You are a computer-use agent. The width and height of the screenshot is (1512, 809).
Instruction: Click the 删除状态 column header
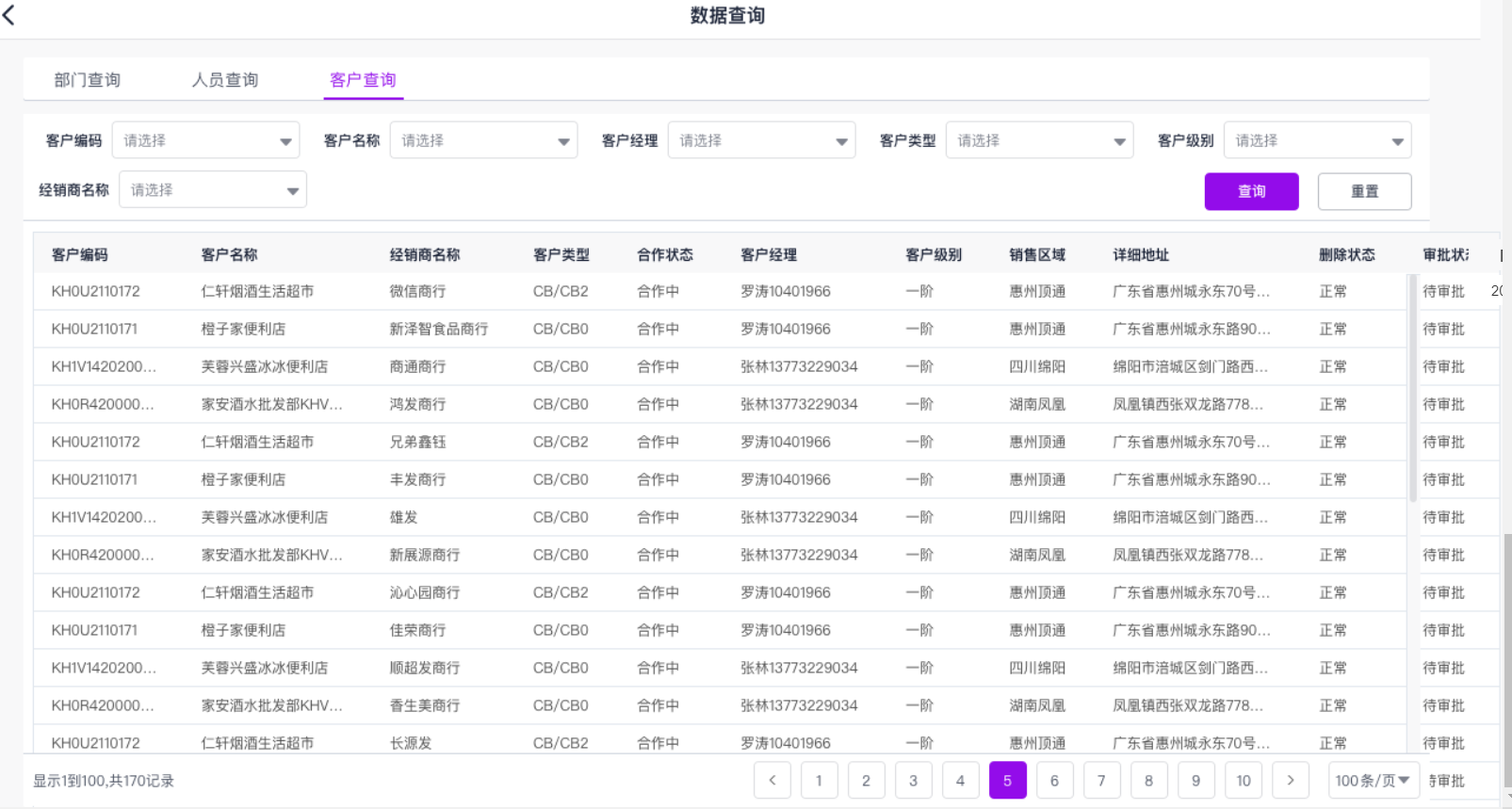(x=1347, y=254)
